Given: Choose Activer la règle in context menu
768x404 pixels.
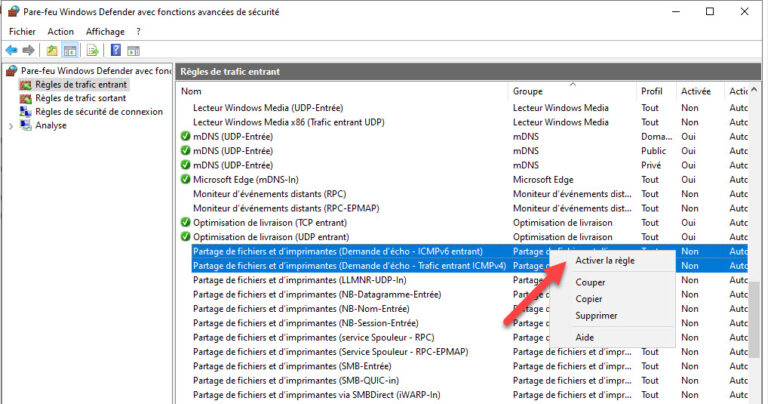Looking at the screenshot, I should click(x=605, y=261).
